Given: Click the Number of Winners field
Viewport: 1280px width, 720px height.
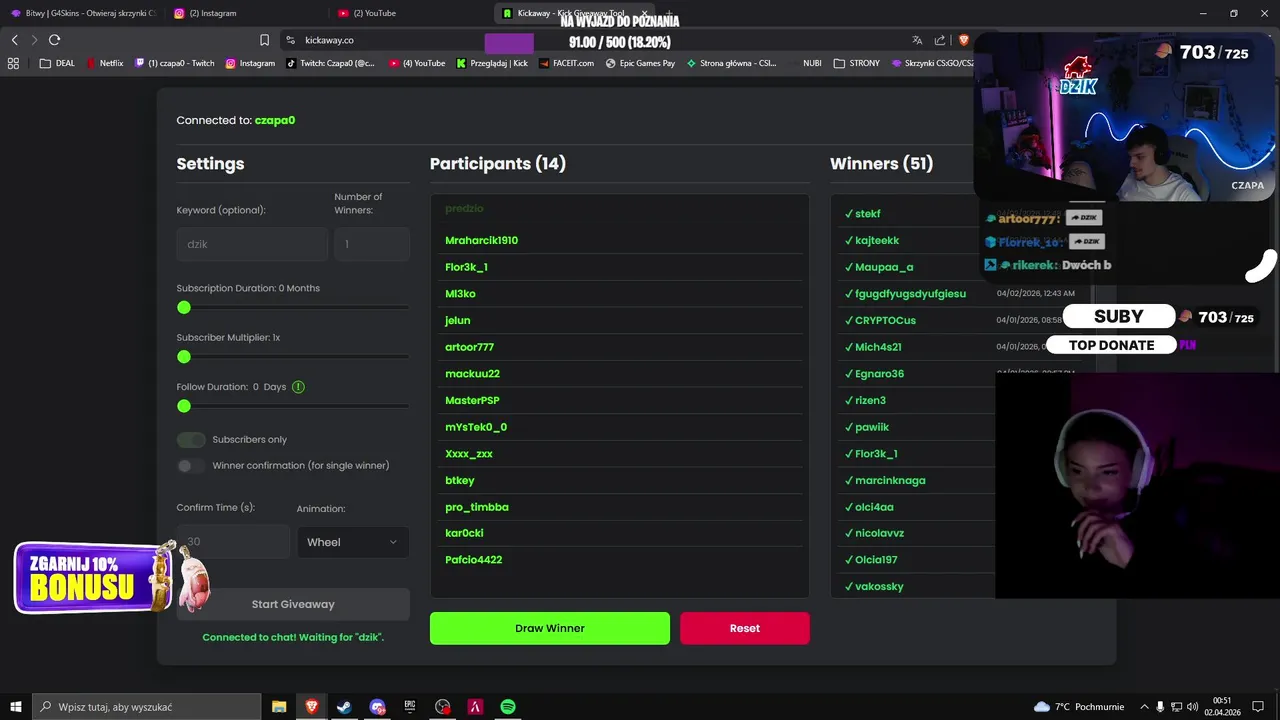Looking at the screenshot, I should coord(372,244).
